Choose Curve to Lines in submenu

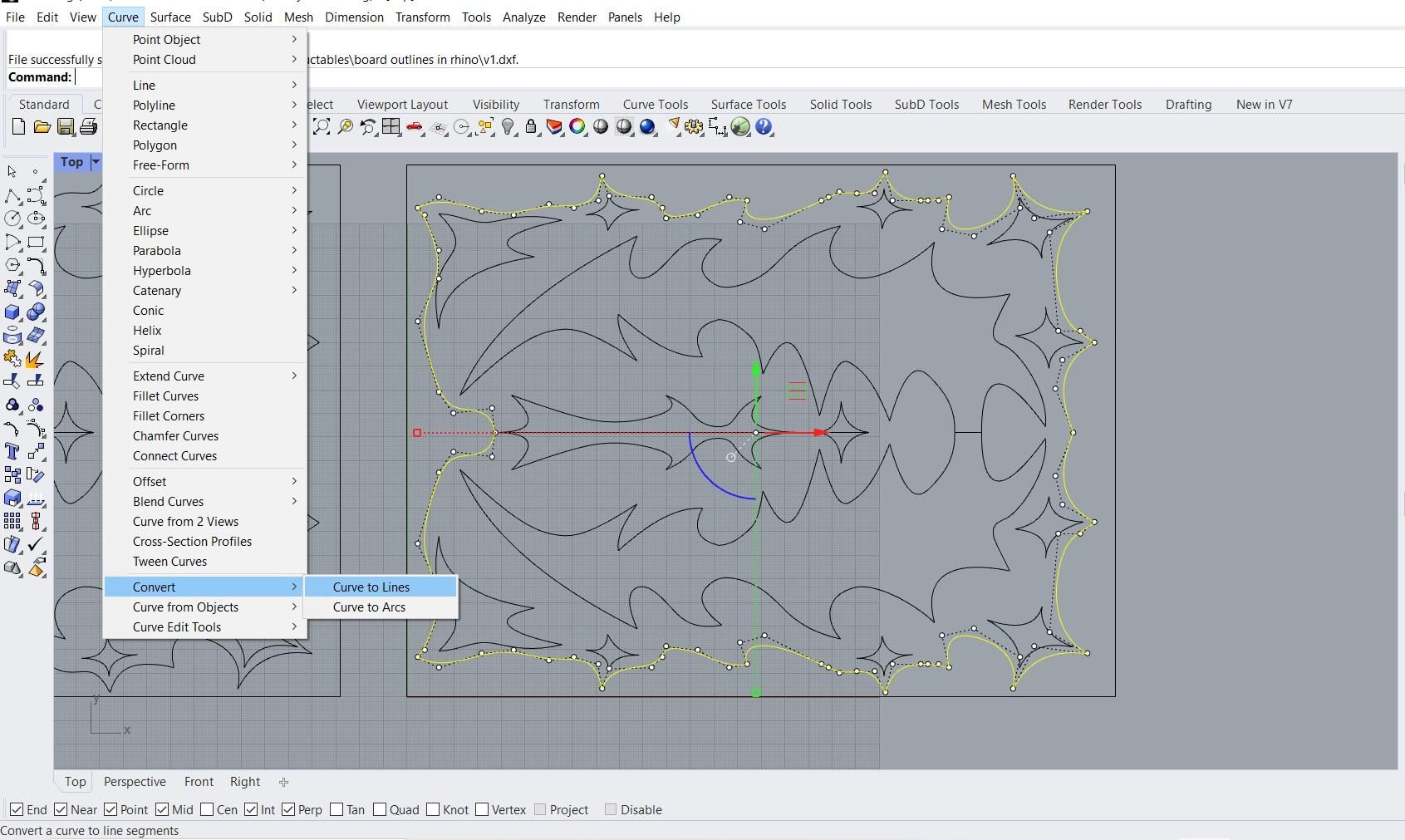371,587
